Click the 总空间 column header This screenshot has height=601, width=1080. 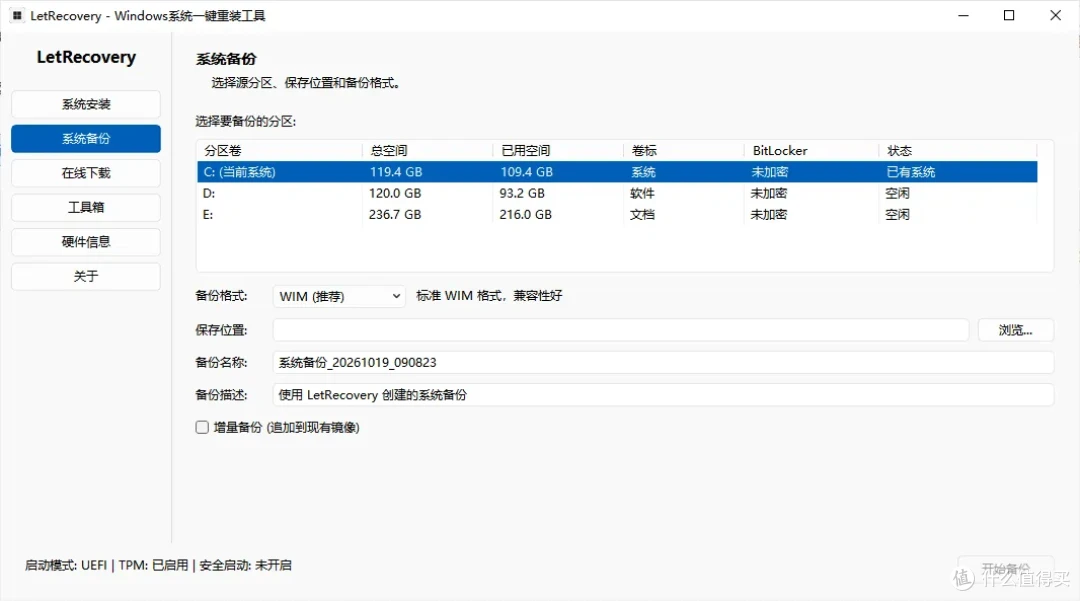[x=428, y=151]
